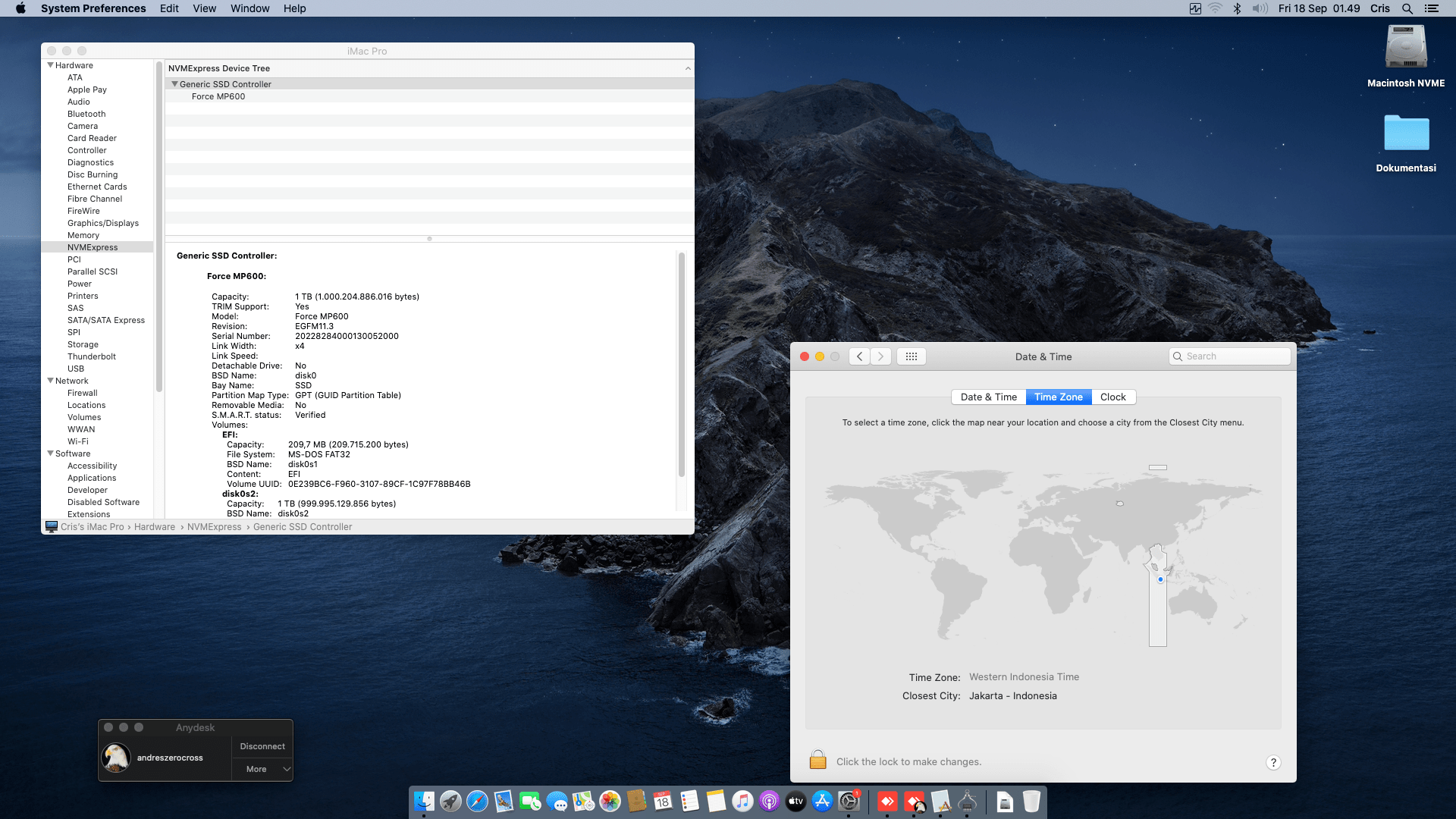Switch to the Date & Time tab

tap(988, 397)
